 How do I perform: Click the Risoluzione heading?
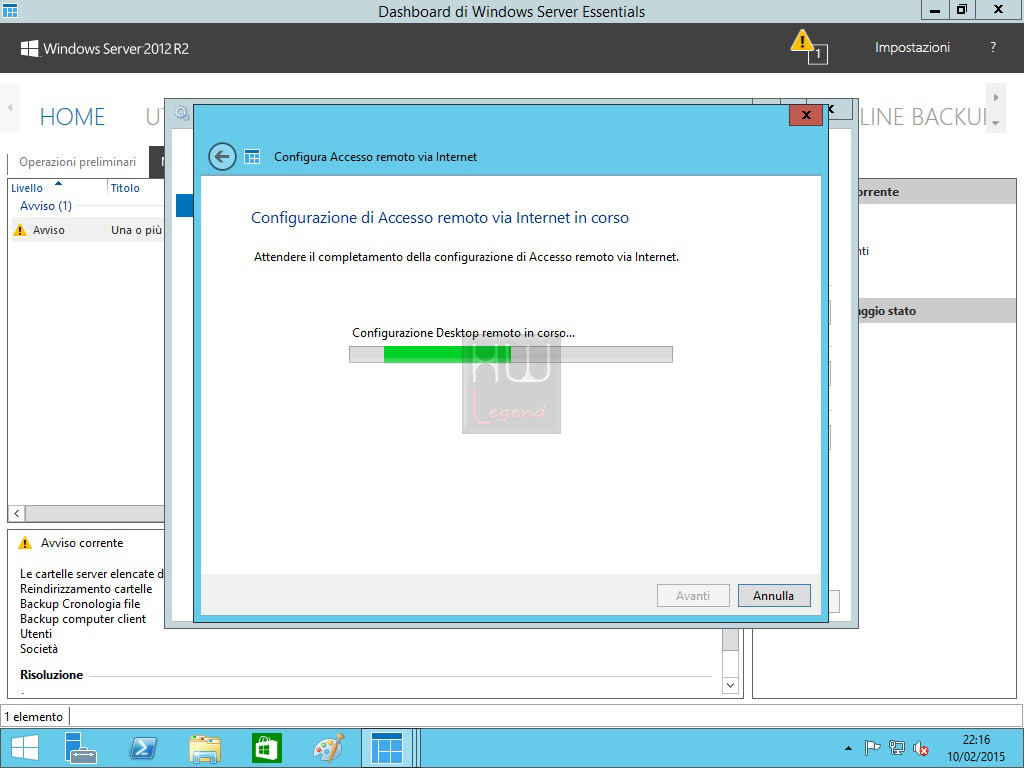[x=52, y=675]
